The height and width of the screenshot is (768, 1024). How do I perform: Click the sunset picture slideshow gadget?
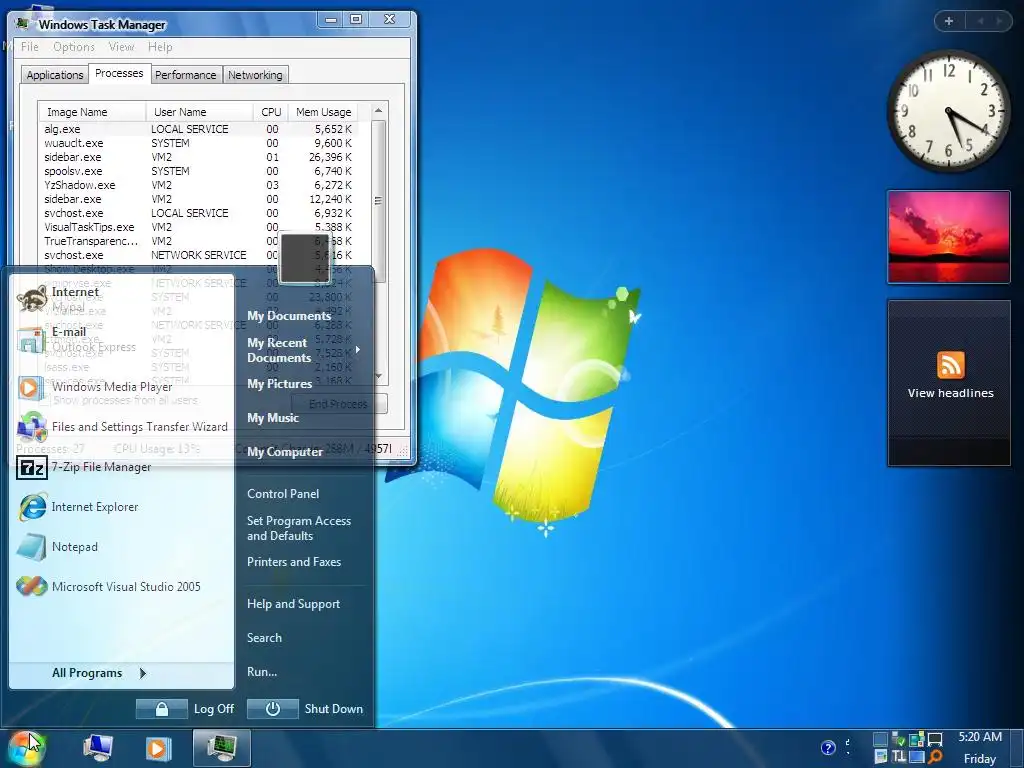click(x=948, y=236)
